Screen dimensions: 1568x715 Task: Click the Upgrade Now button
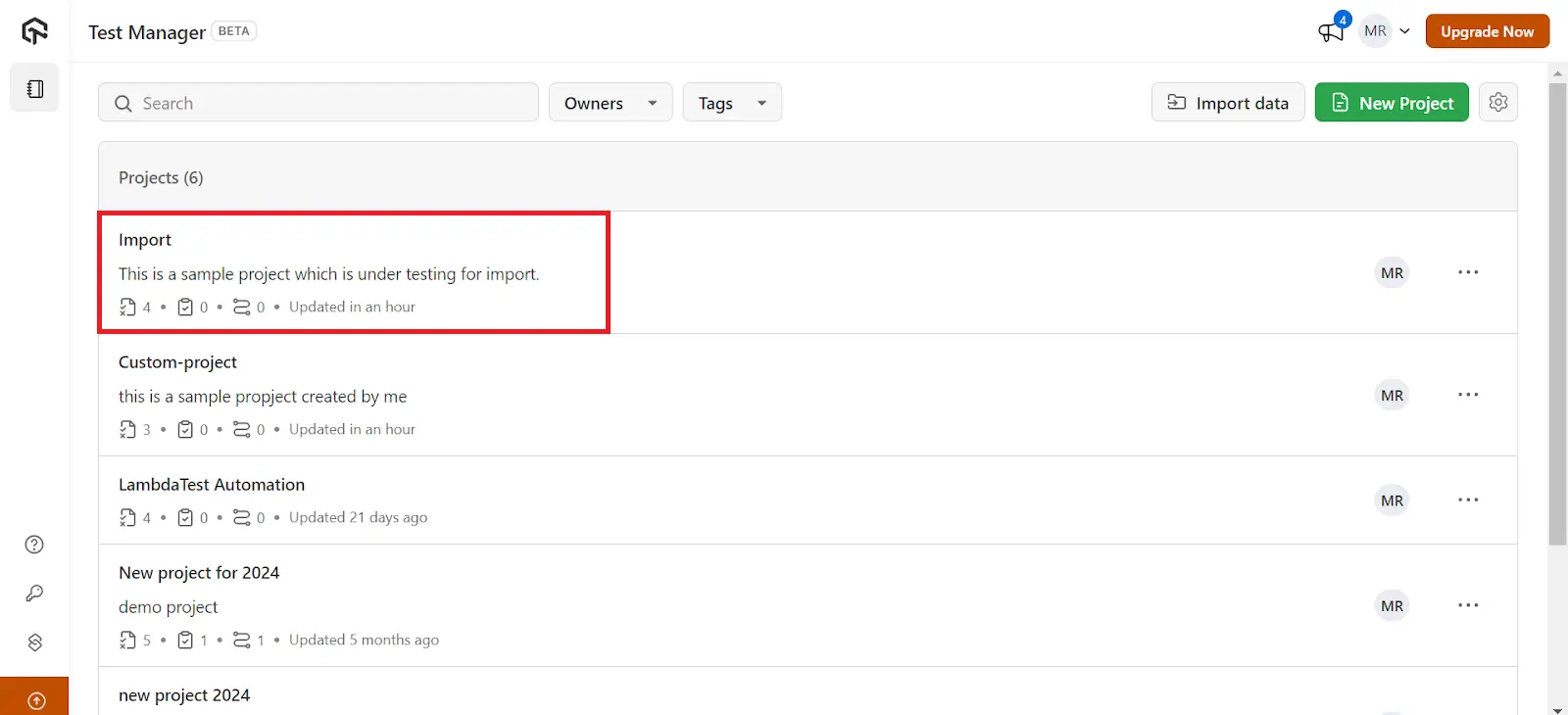pos(1487,31)
